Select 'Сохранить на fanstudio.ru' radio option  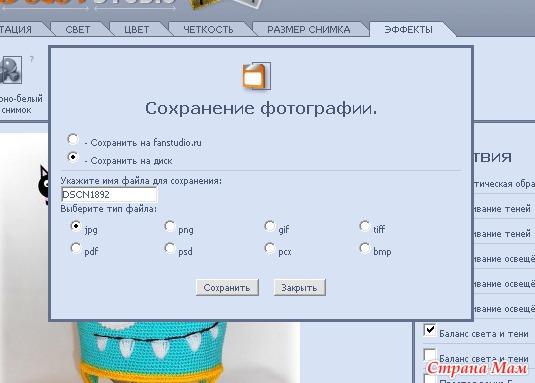click(x=73, y=139)
